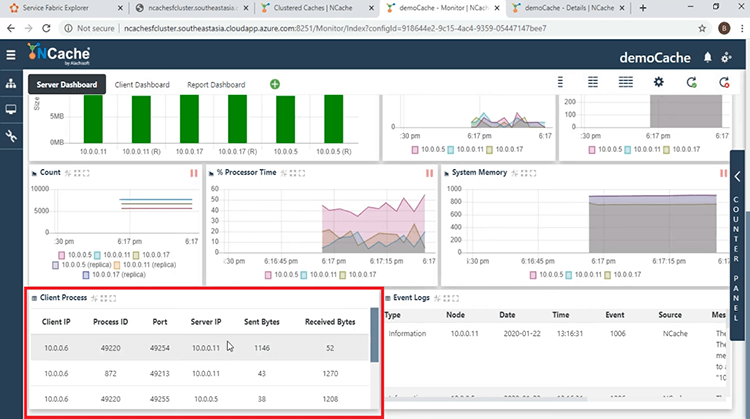Click the Client Process table scrollbar
Screen dimensions: 750x419
click(x=374, y=335)
